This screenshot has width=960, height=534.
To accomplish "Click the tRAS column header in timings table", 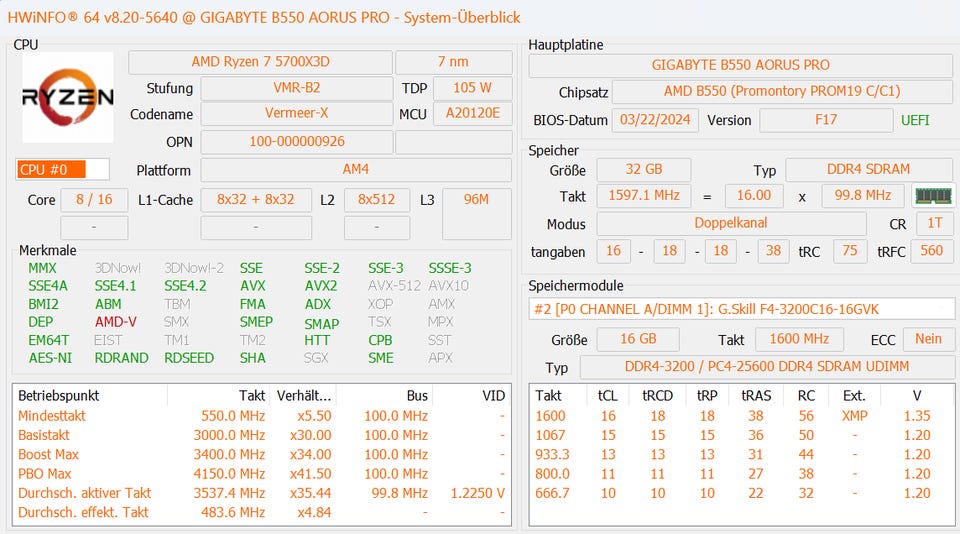I will point(756,396).
